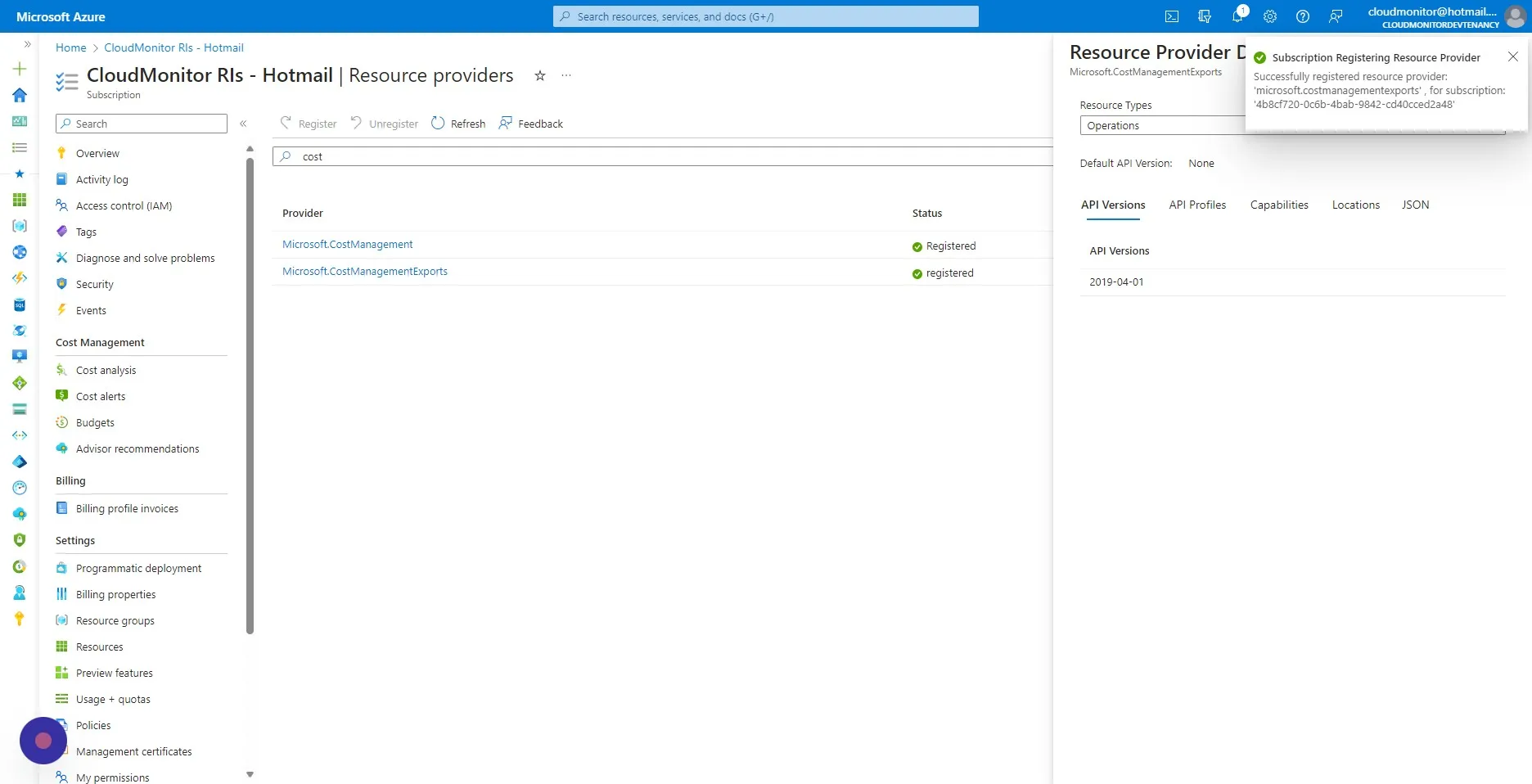Open the more options ellipsis by title

(566, 75)
